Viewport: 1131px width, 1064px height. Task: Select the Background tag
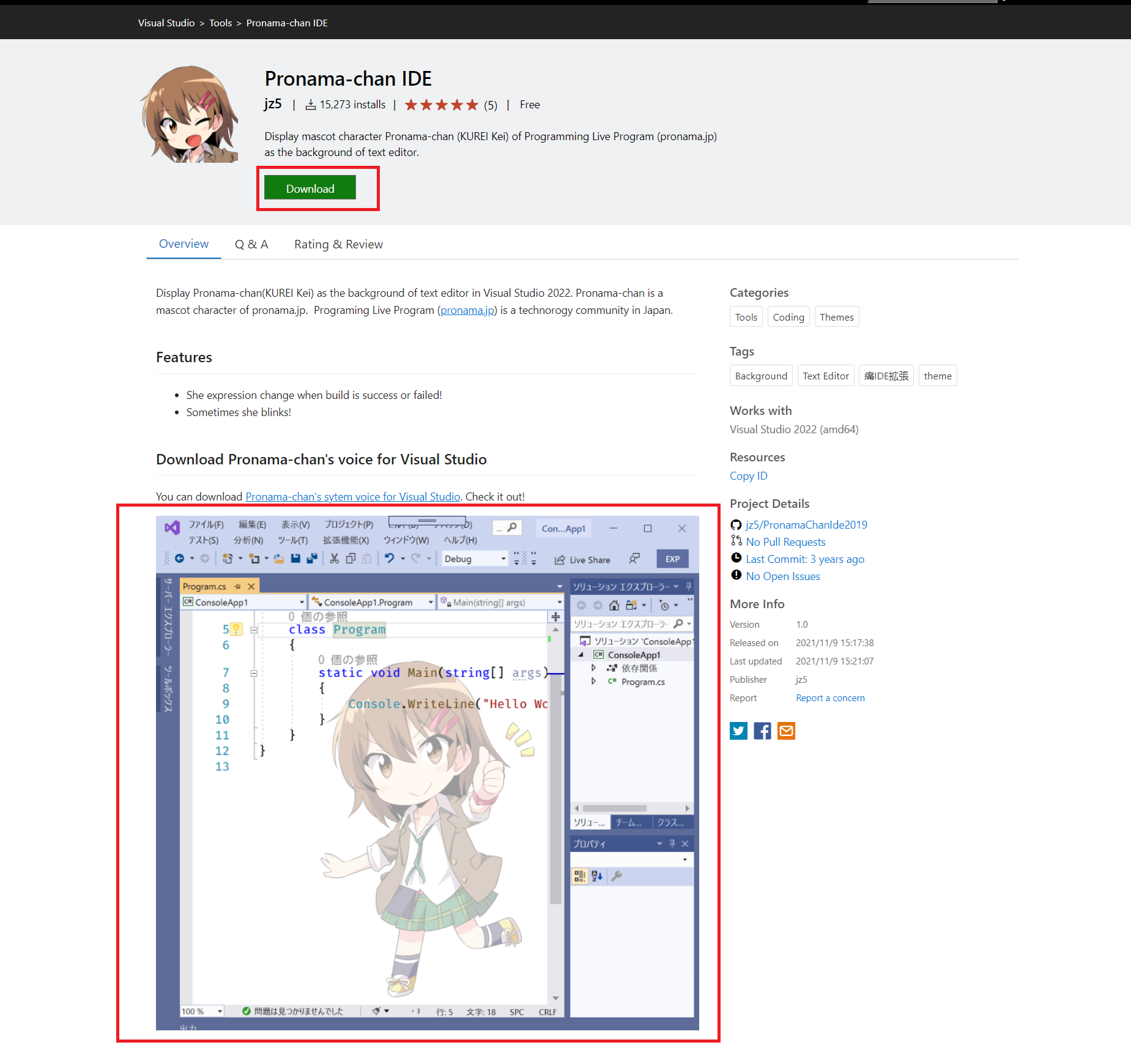761,376
